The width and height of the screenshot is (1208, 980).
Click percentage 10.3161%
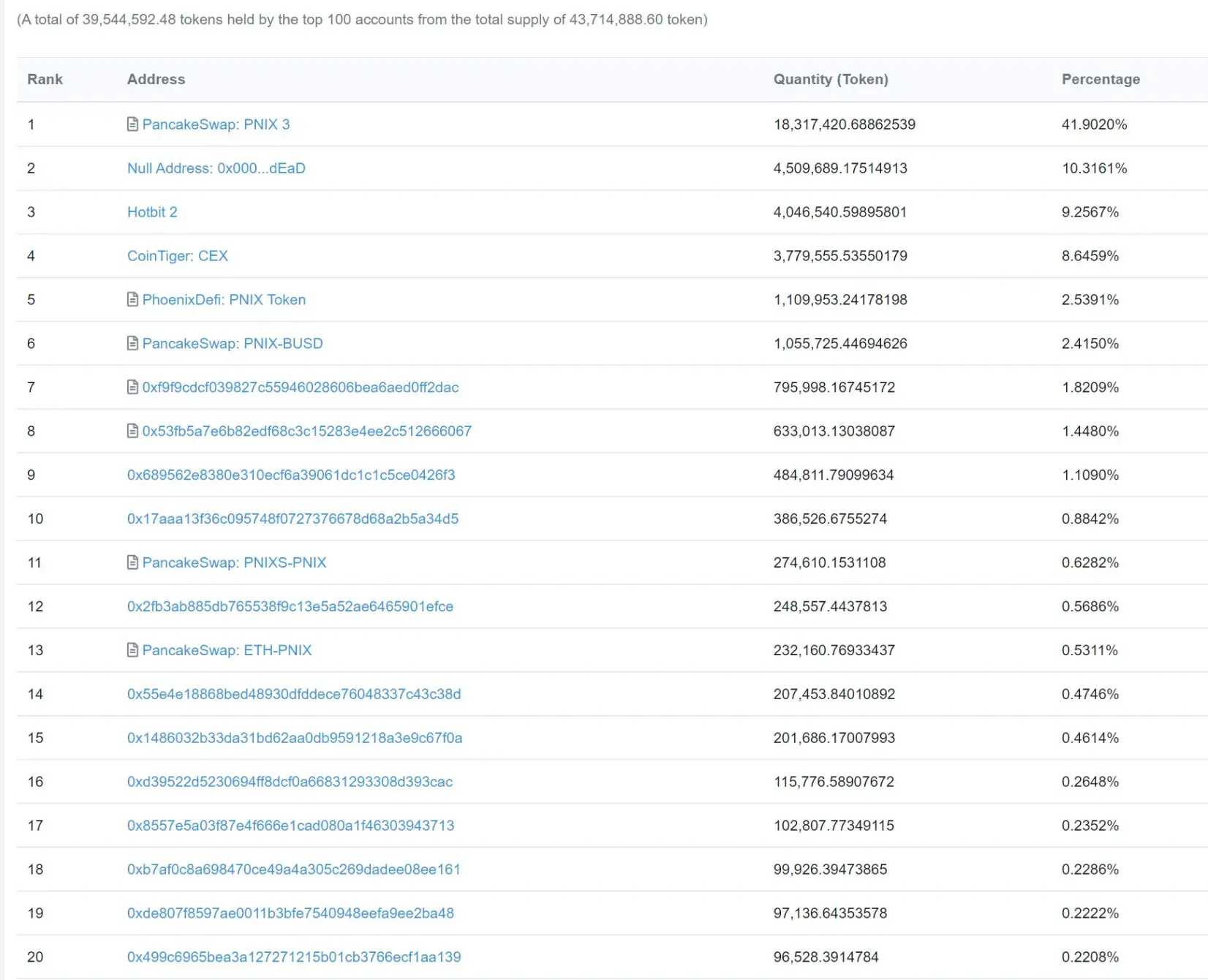coord(1095,168)
